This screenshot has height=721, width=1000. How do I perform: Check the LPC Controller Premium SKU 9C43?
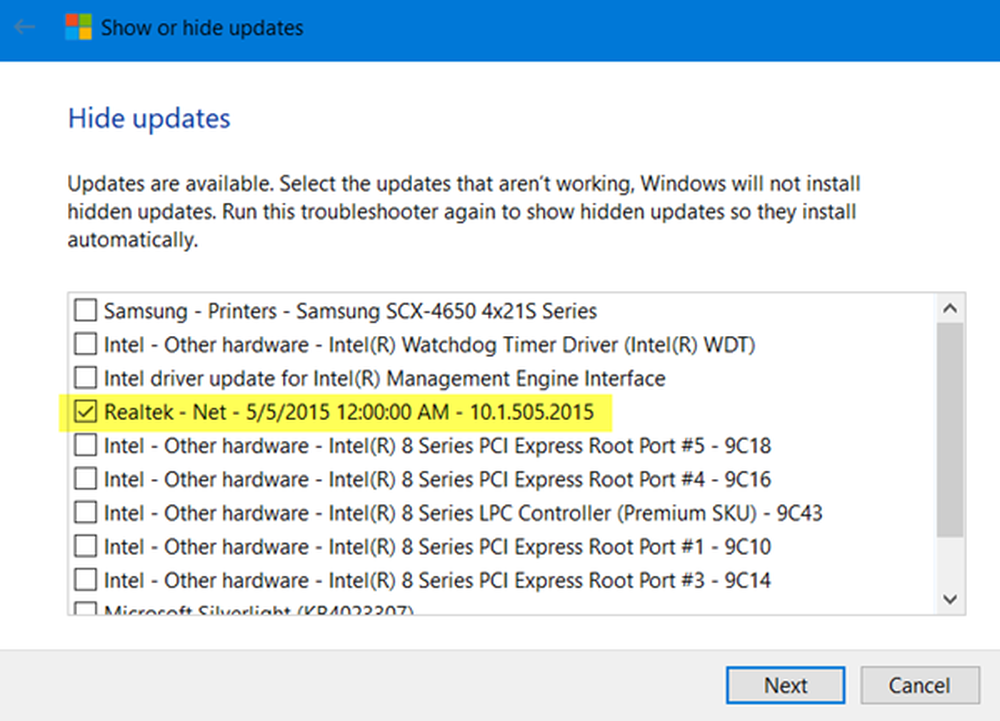pyautogui.click(x=85, y=513)
